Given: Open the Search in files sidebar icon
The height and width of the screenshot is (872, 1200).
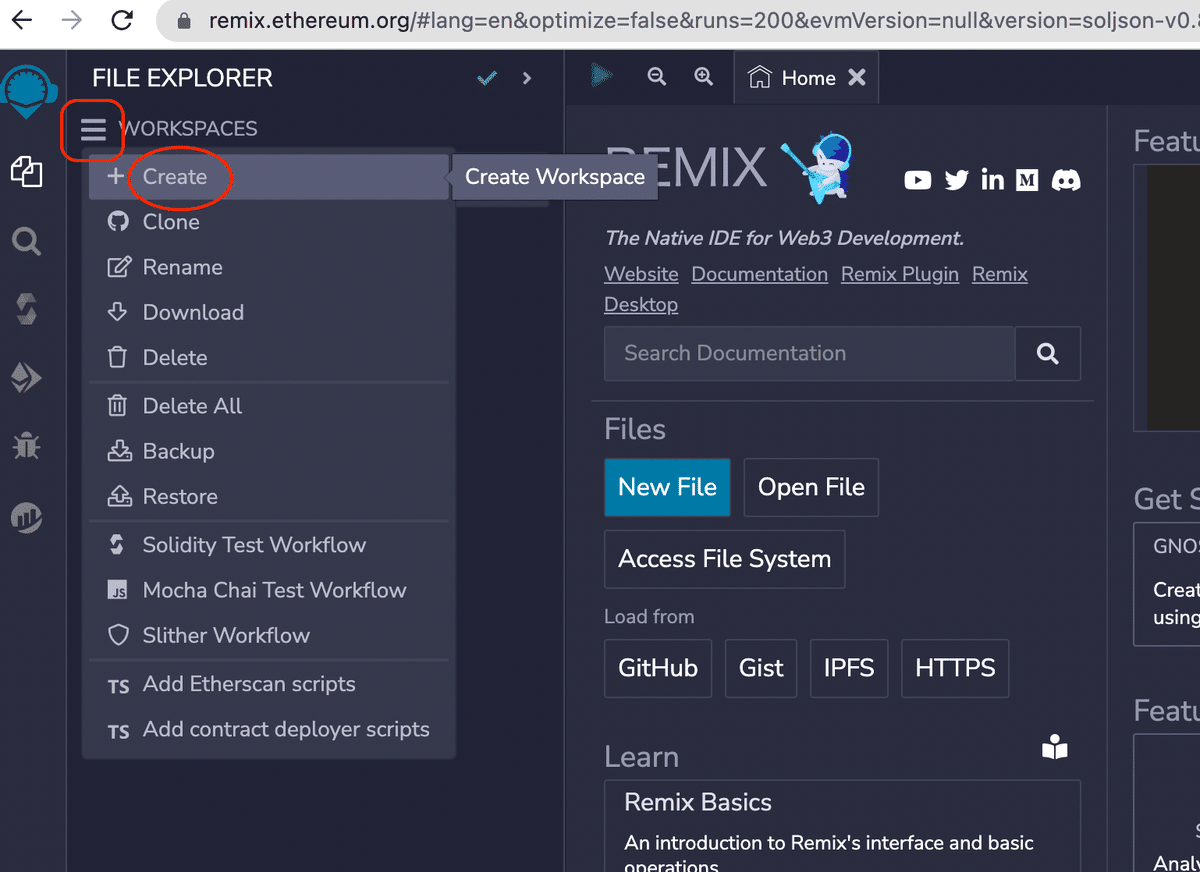Looking at the screenshot, I should 26,240.
